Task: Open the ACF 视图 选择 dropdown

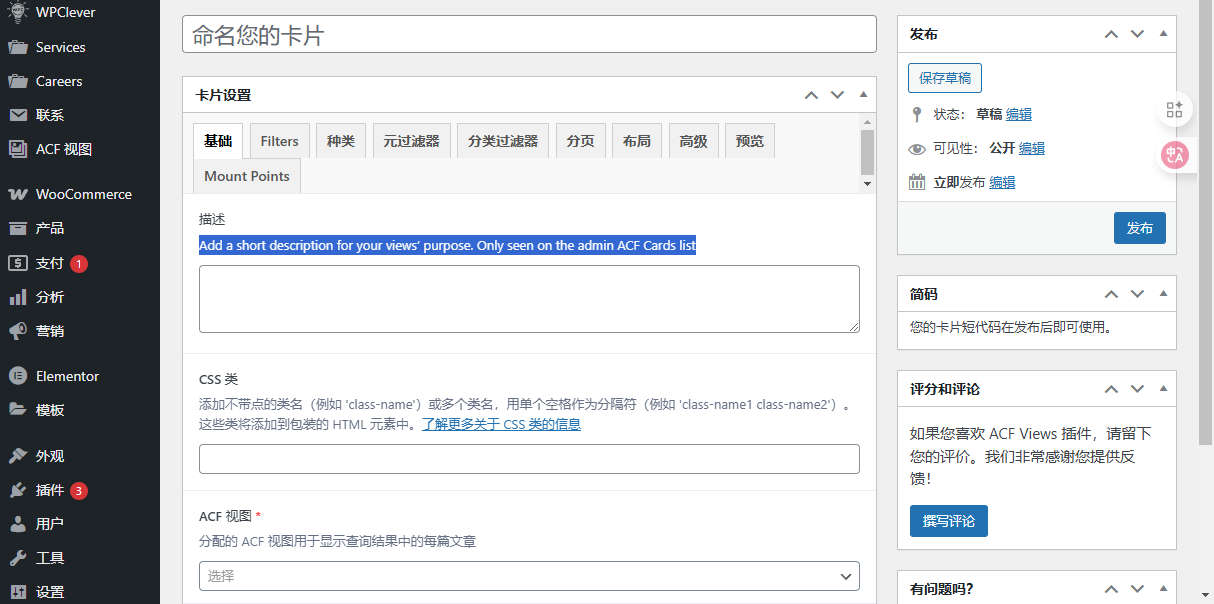Action: pos(529,576)
